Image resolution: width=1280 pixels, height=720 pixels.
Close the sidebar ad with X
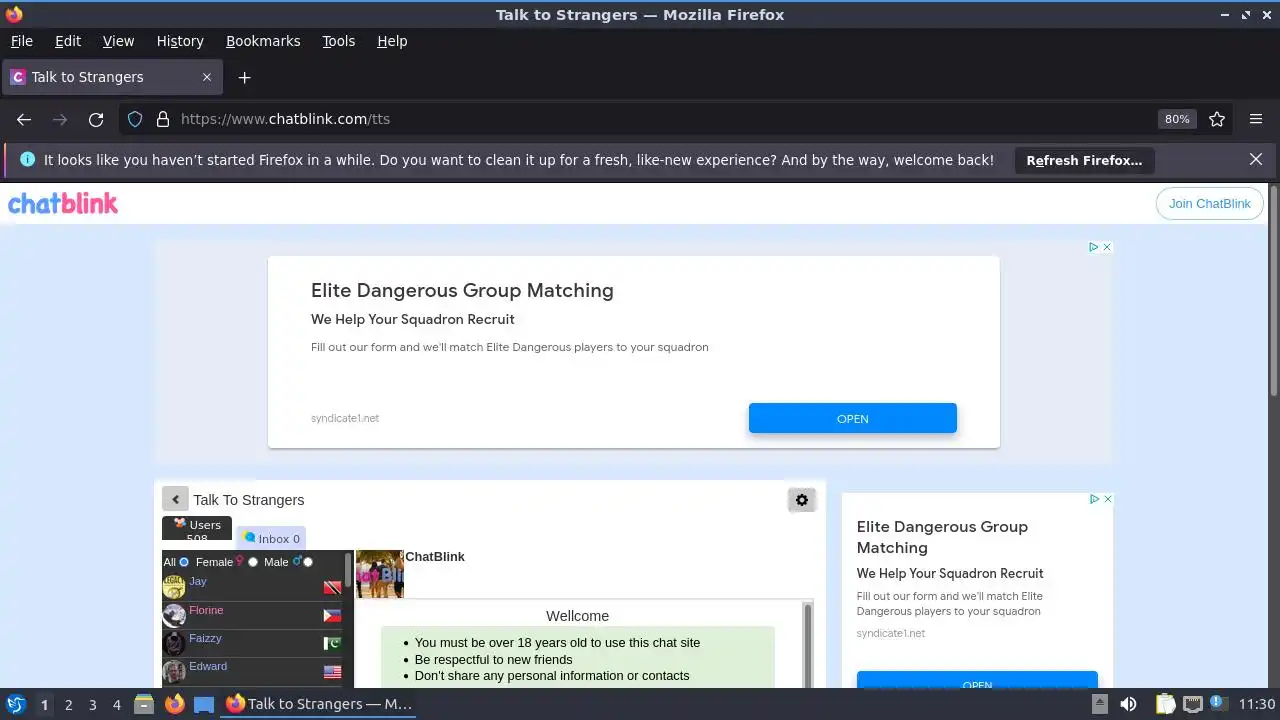coord(1107,499)
